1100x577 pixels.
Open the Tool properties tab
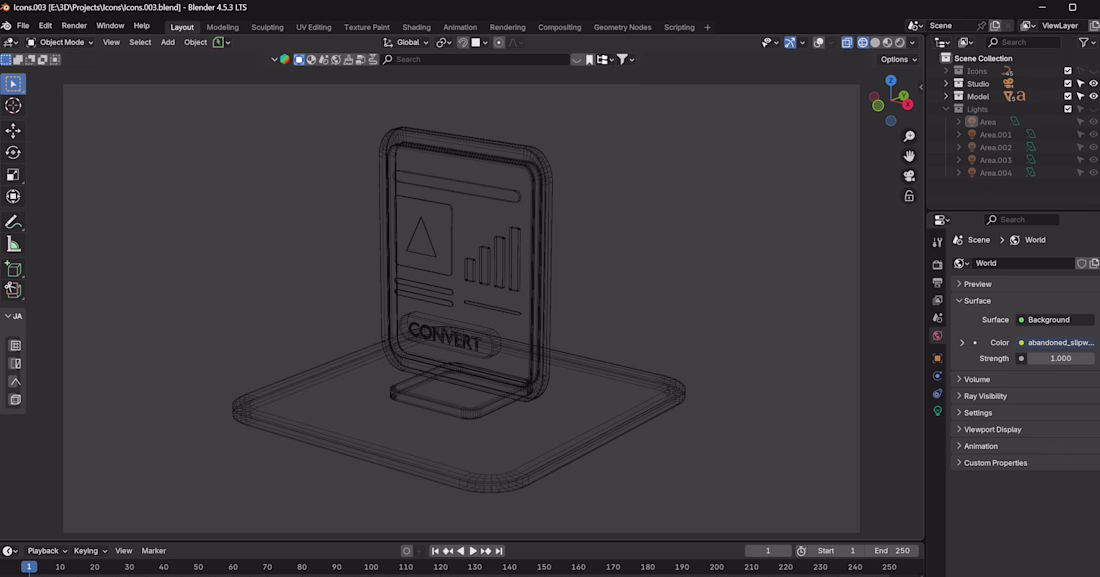point(937,242)
